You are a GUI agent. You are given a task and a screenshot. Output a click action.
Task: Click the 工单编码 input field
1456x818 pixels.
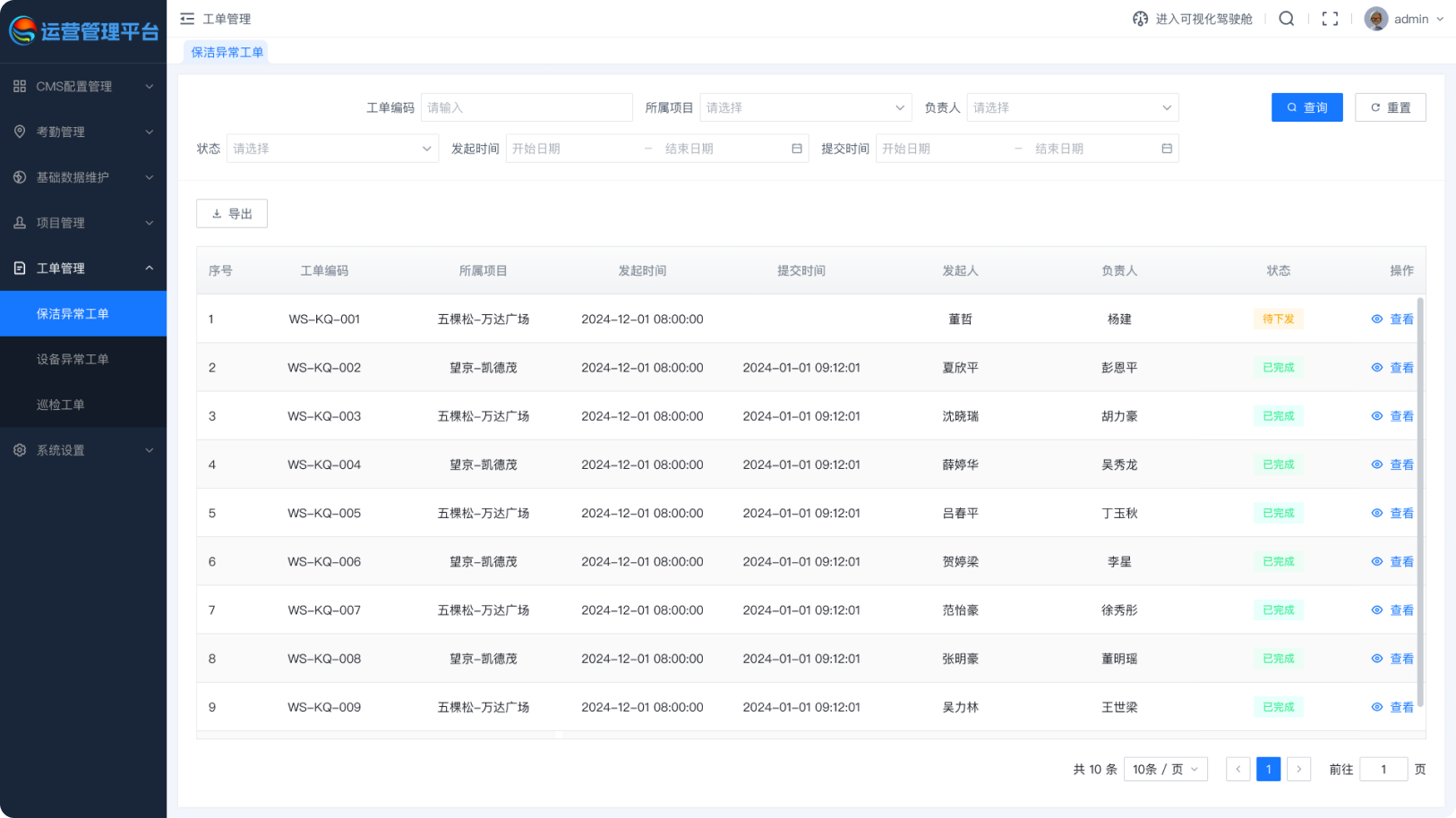527,107
